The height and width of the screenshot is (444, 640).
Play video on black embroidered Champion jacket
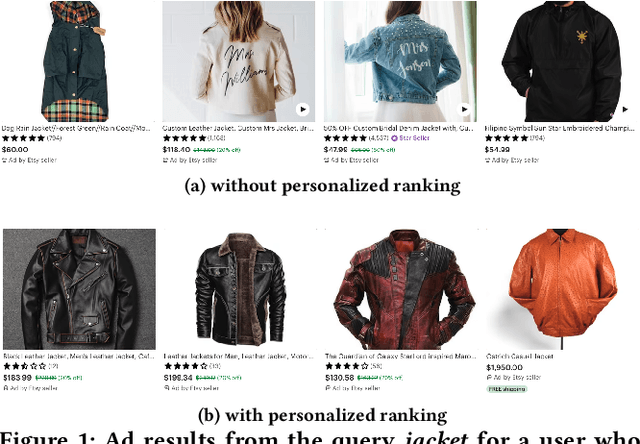pos(624,109)
